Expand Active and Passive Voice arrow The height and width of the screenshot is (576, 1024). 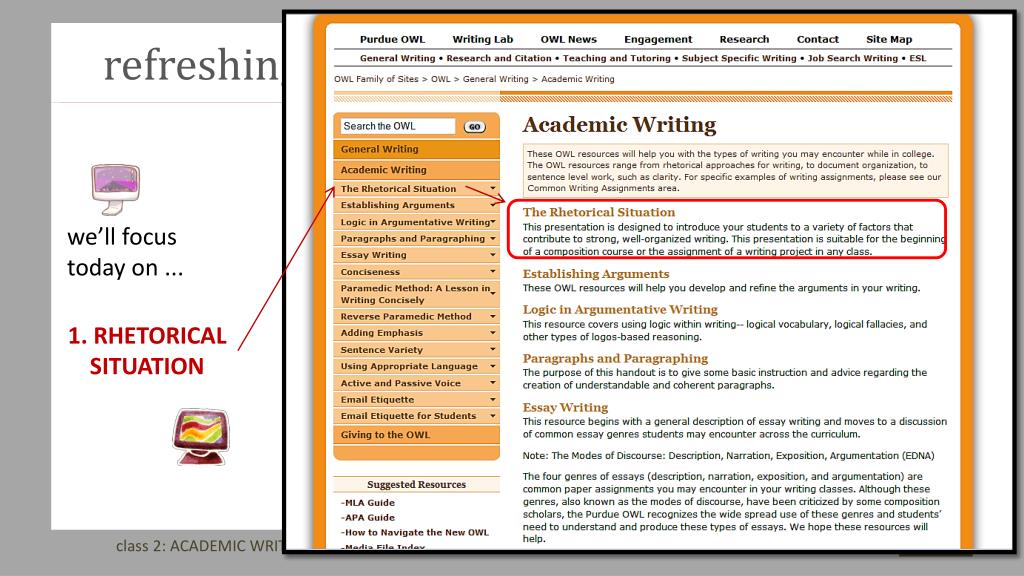coord(493,383)
